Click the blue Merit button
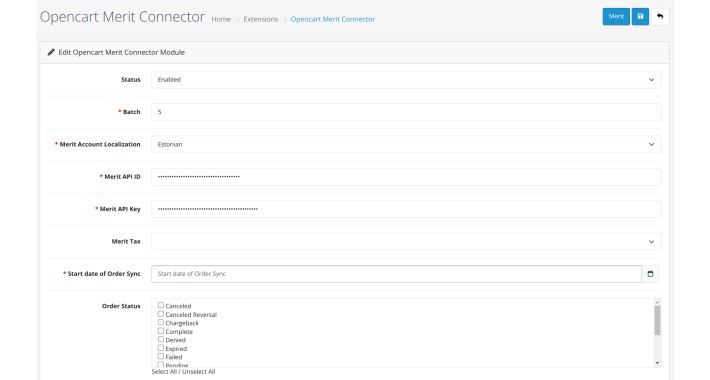The image size is (710, 380). pos(616,17)
